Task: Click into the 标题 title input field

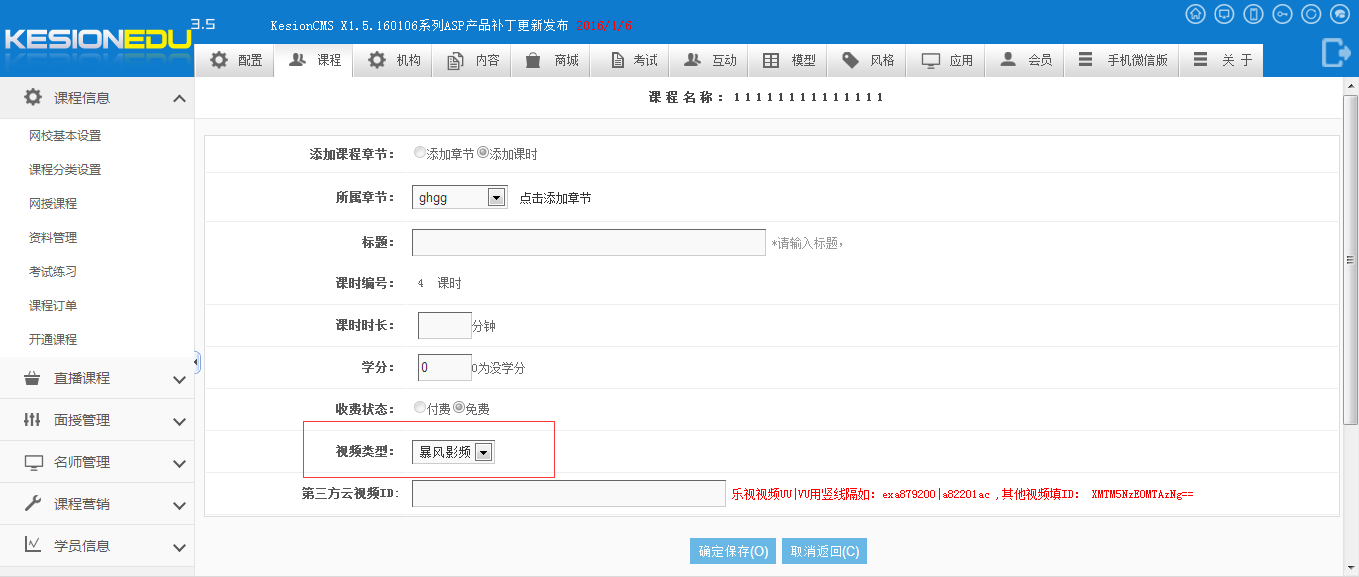Action: pos(588,243)
